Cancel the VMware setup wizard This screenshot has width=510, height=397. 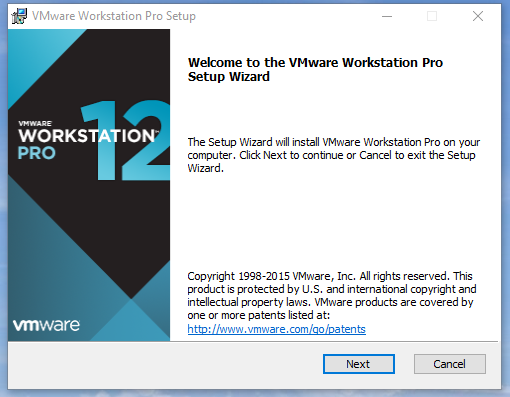click(450, 364)
